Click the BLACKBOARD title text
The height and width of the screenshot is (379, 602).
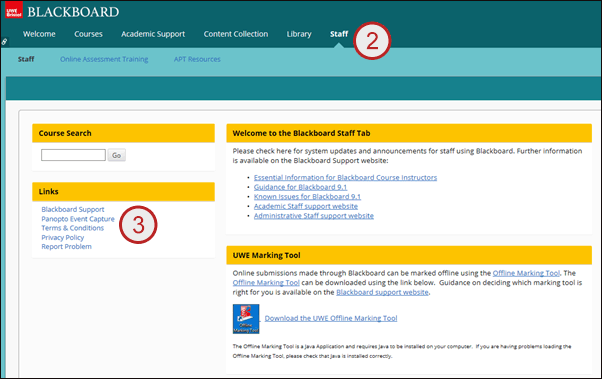[x=73, y=12]
